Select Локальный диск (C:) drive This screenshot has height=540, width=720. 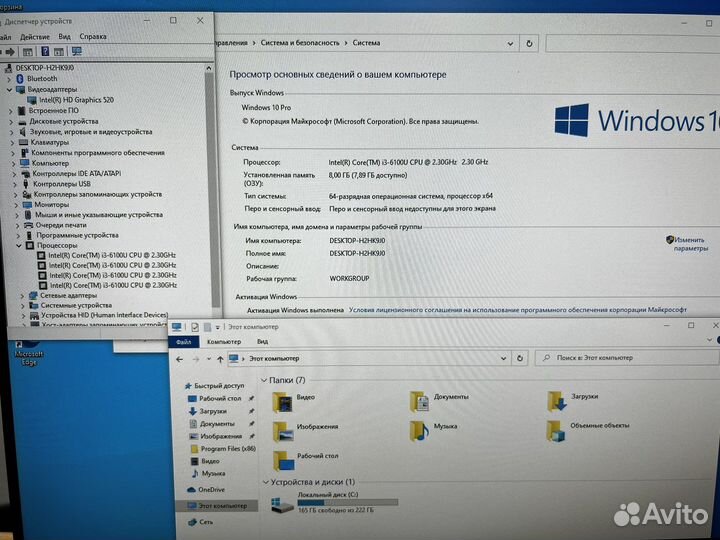[x=335, y=503]
